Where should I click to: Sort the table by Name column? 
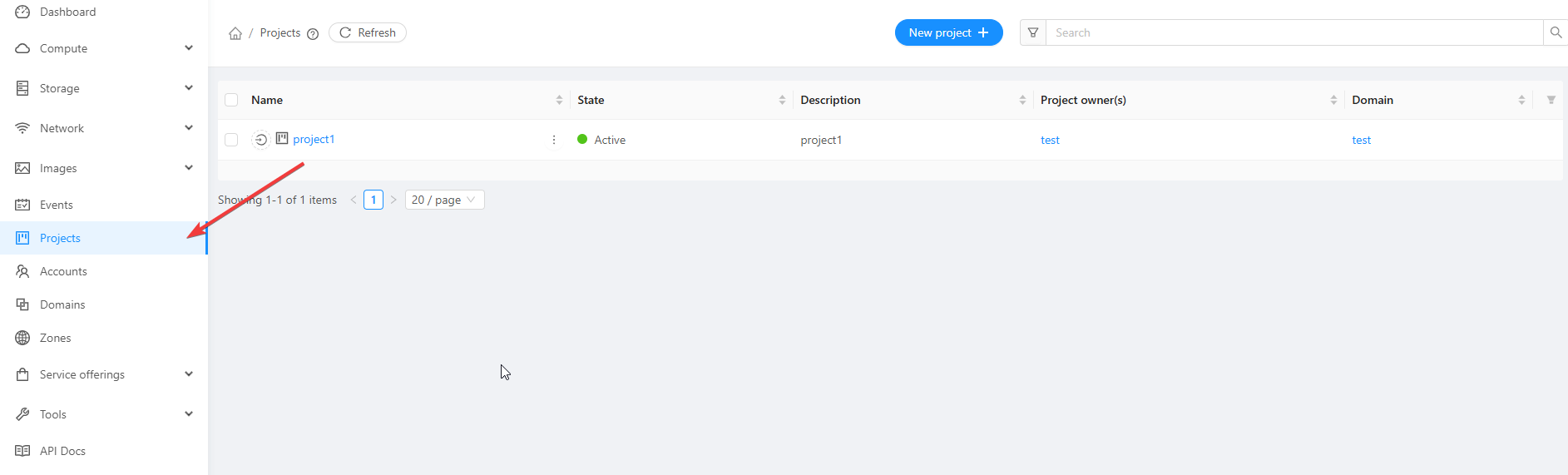559,100
